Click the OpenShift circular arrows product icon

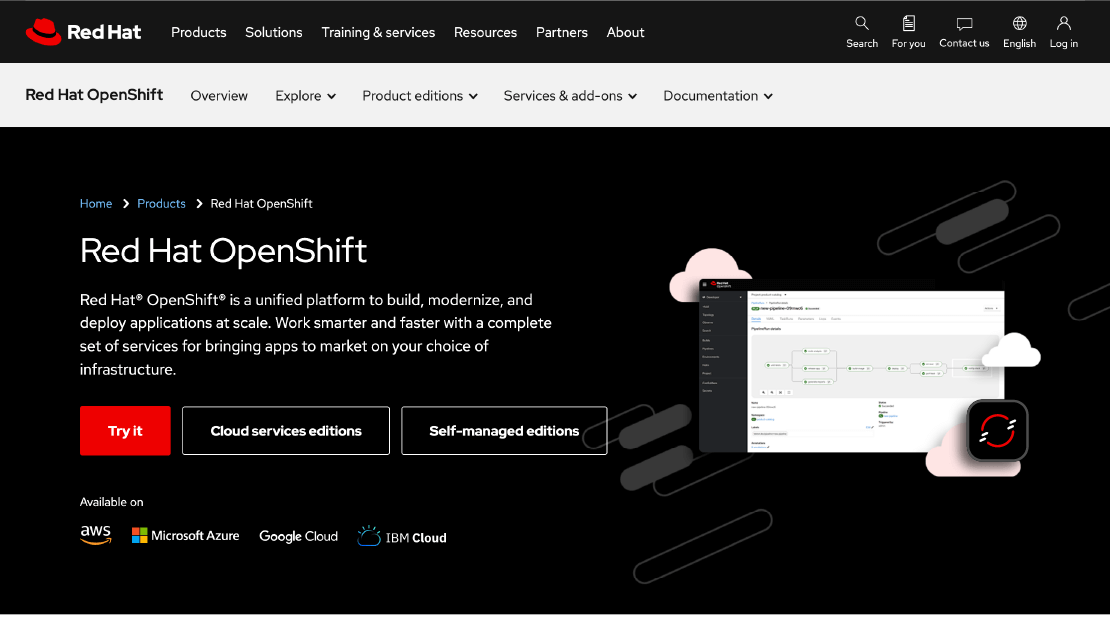[997, 431]
